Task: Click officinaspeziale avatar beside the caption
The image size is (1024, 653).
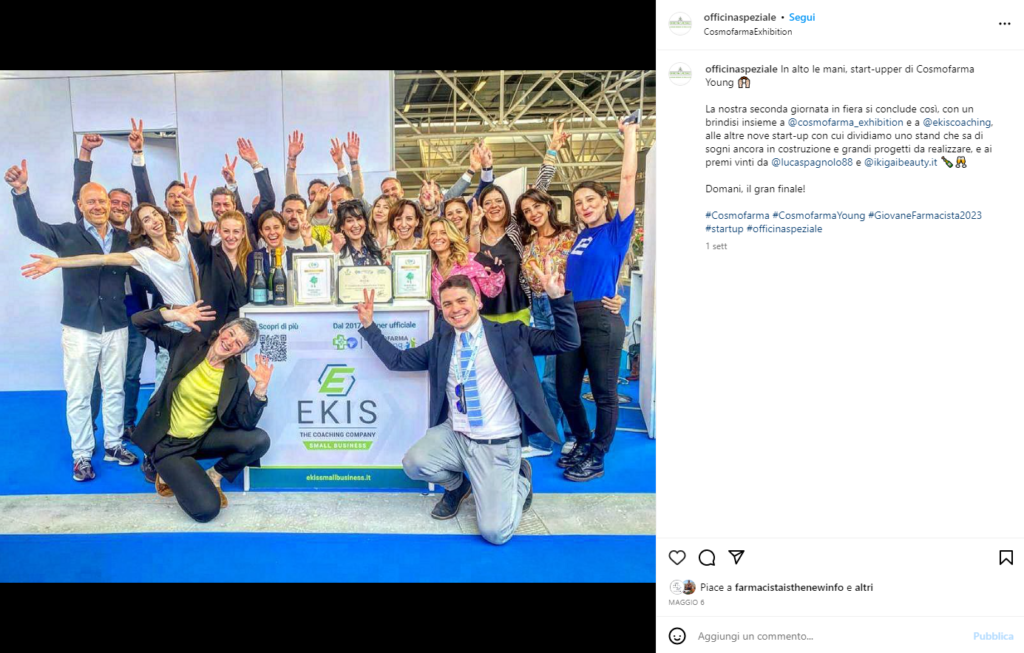Action: pyautogui.click(x=680, y=74)
